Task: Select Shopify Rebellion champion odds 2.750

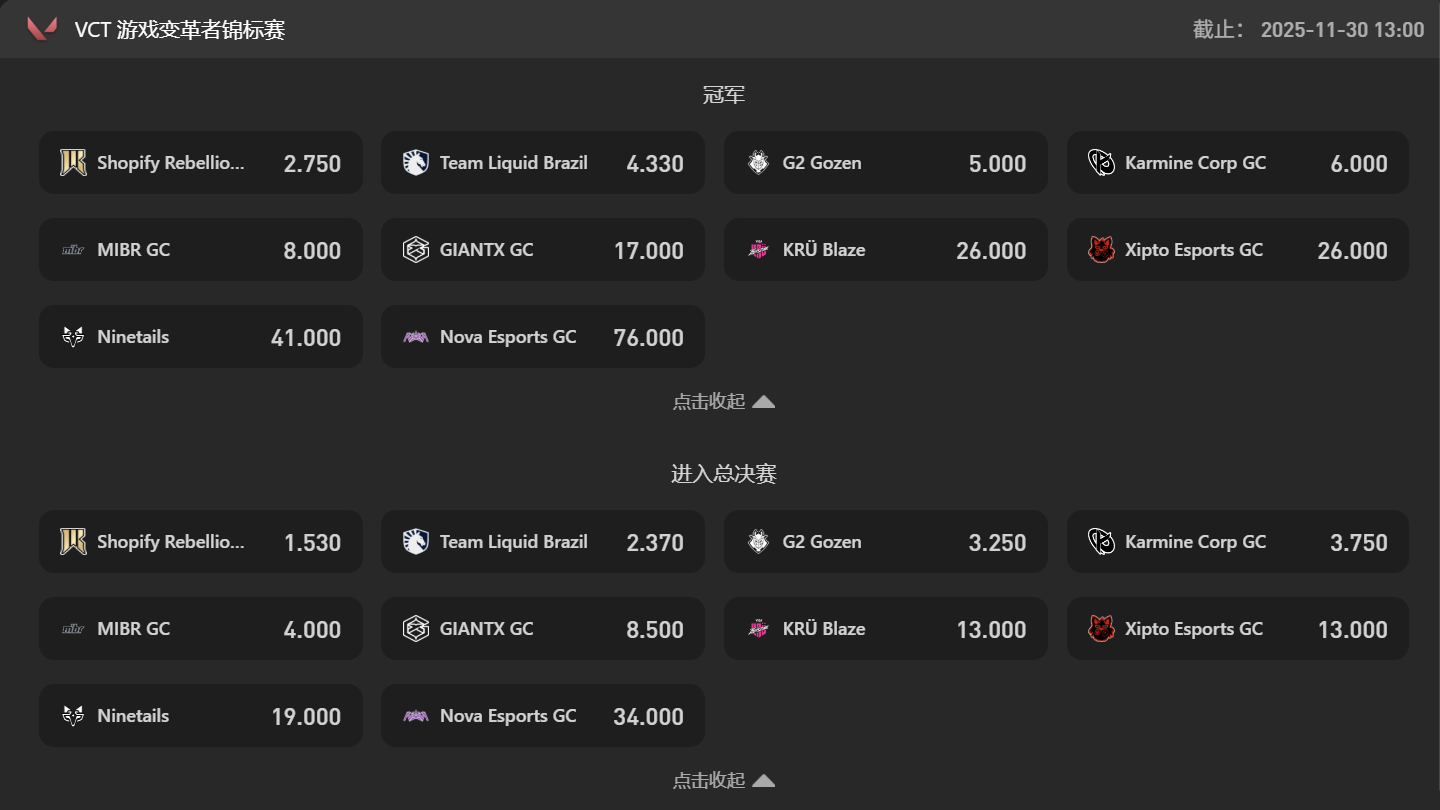Action: pyautogui.click(x=312, y=164)
